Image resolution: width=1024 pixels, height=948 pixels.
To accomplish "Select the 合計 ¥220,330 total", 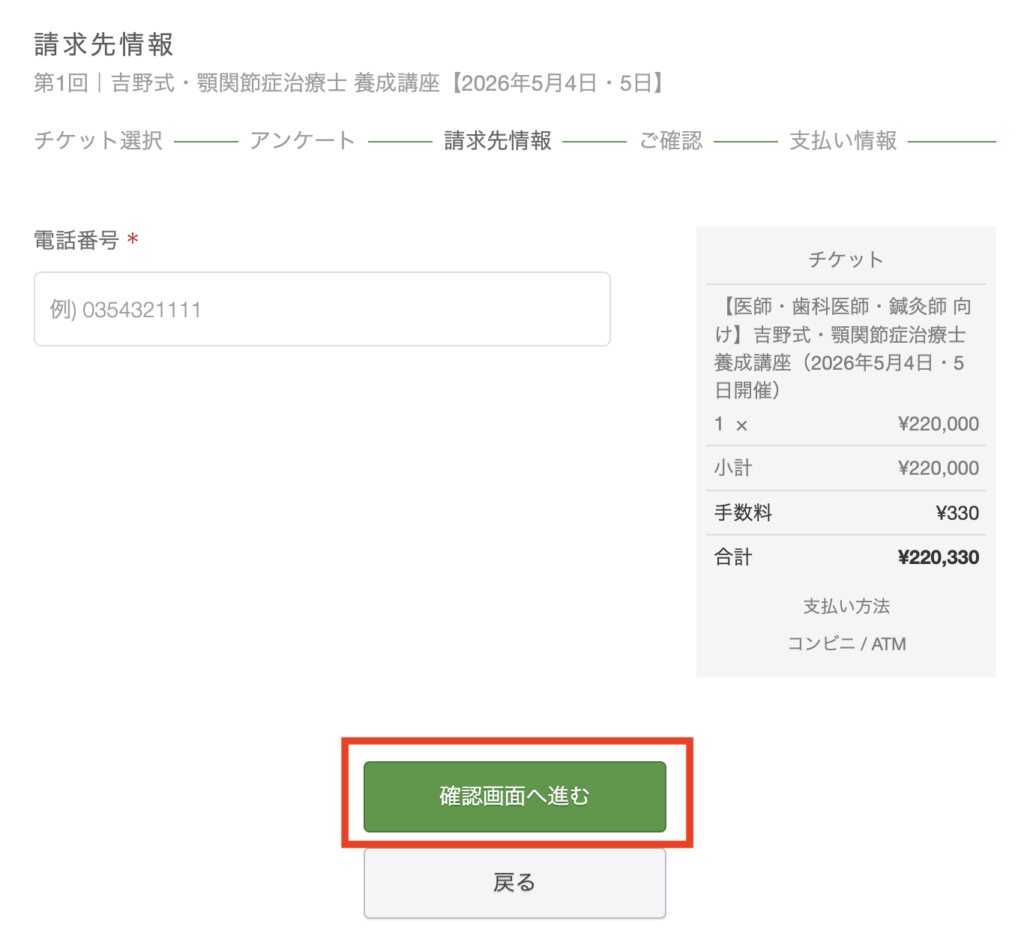I will tap(846, 558).
